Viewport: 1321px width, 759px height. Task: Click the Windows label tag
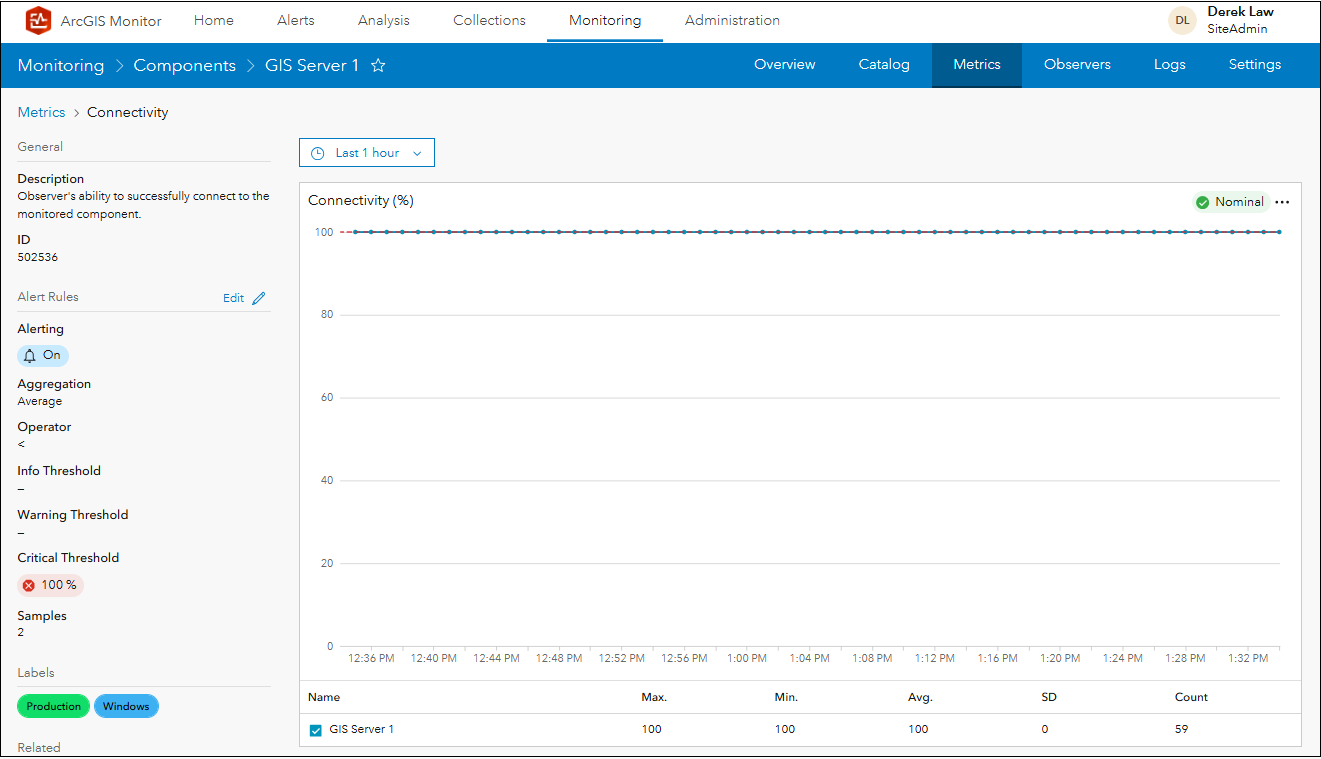[126, 707]
